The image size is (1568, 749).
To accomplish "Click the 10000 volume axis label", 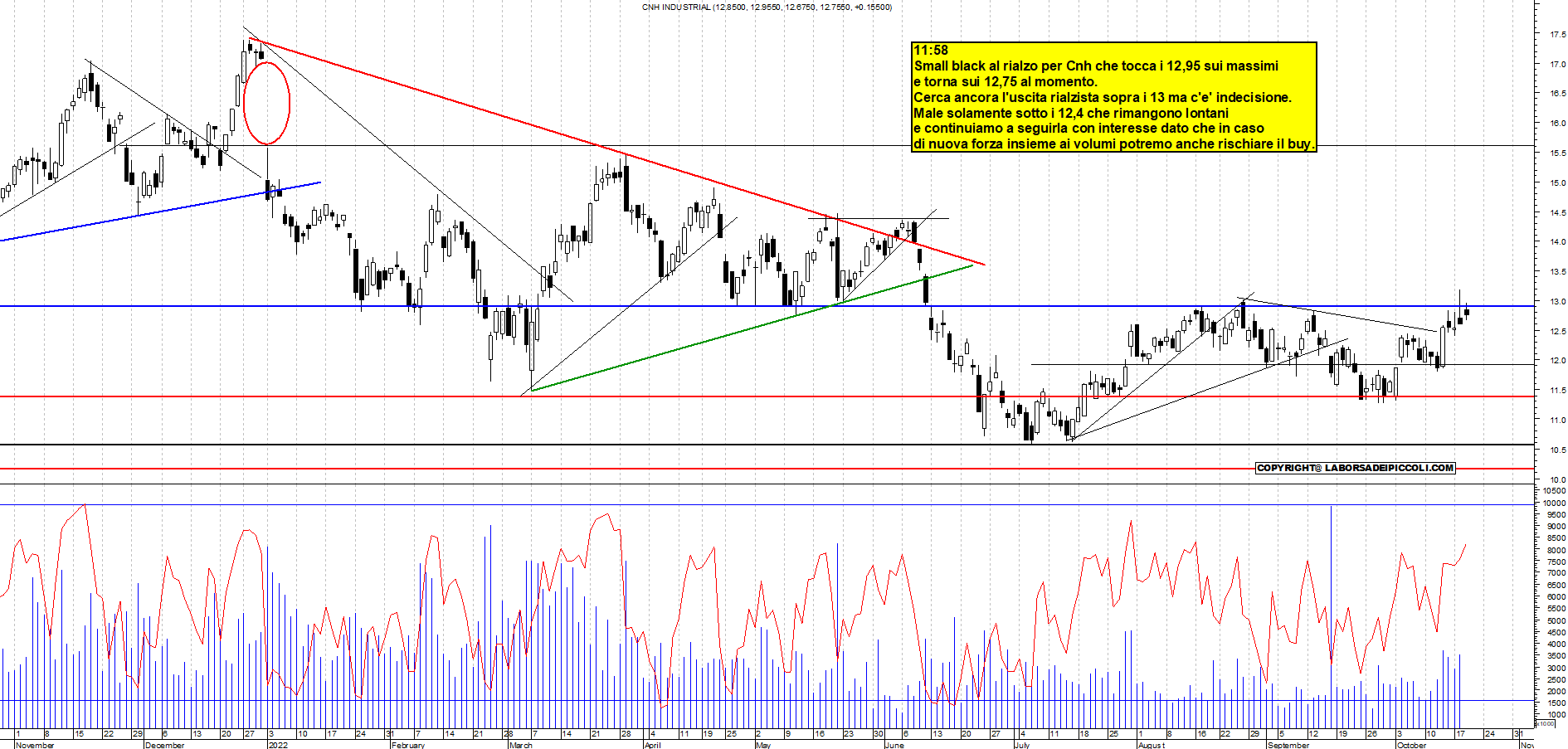I will click(x=1554, y=503).
